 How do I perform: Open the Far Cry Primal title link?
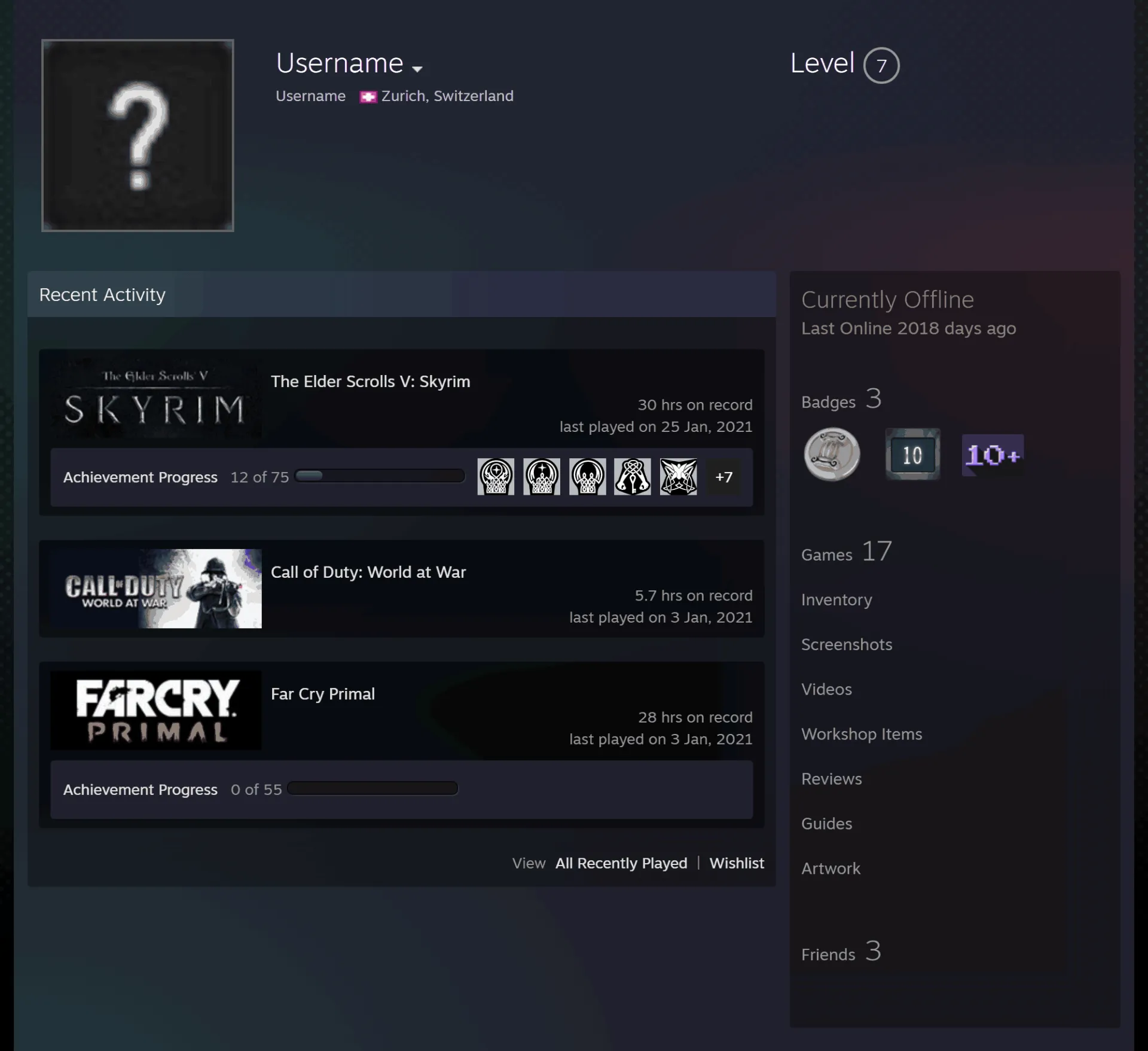coord(323,694)
